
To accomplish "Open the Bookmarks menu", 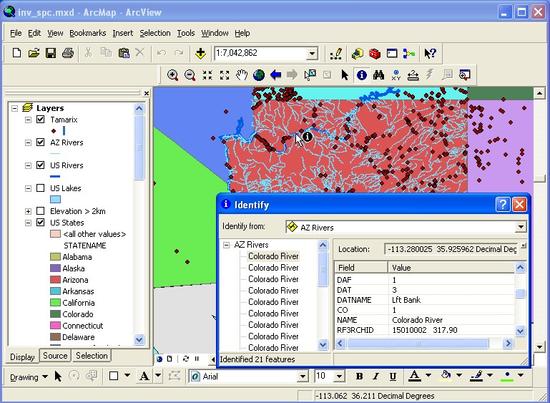I will click(87, 33).
